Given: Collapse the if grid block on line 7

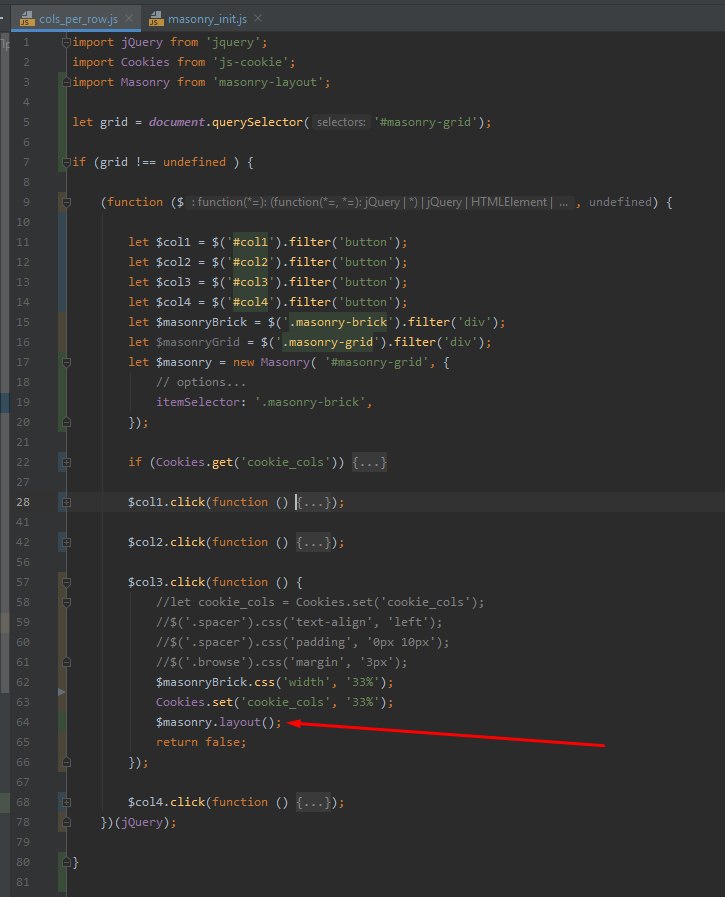Looking at the screenshot, I should [x=66, y=162].
